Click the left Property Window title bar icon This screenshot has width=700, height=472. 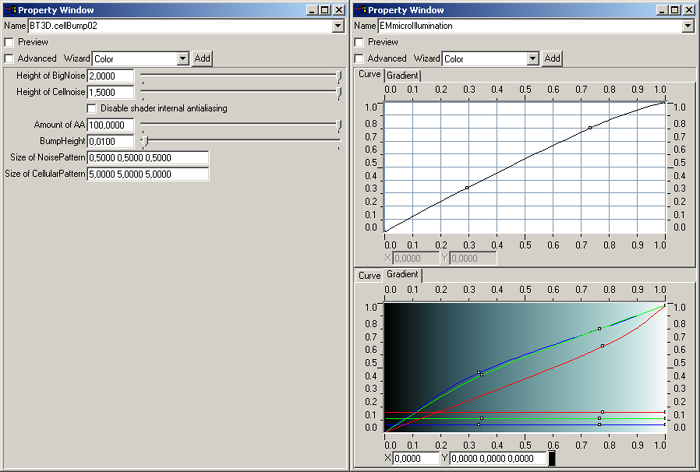coord(9,8)
